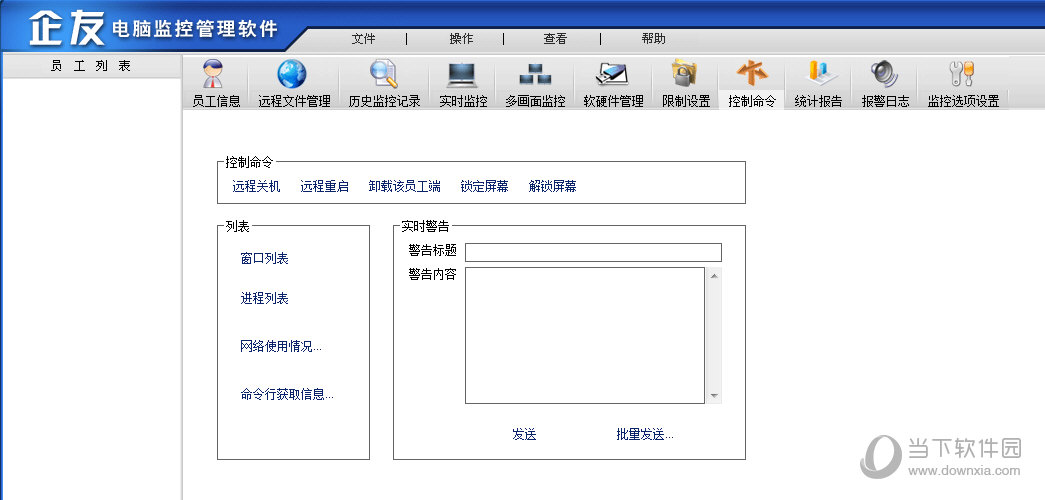Open the 文件 menu
1045x500 pixels.
363,39
